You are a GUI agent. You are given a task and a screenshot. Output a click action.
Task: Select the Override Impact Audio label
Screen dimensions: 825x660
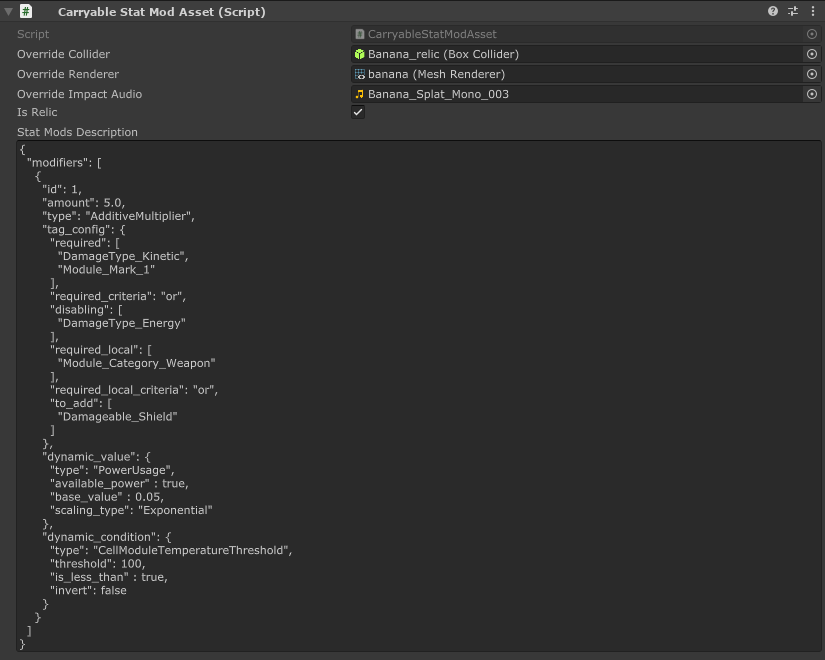tap(79, 94)
